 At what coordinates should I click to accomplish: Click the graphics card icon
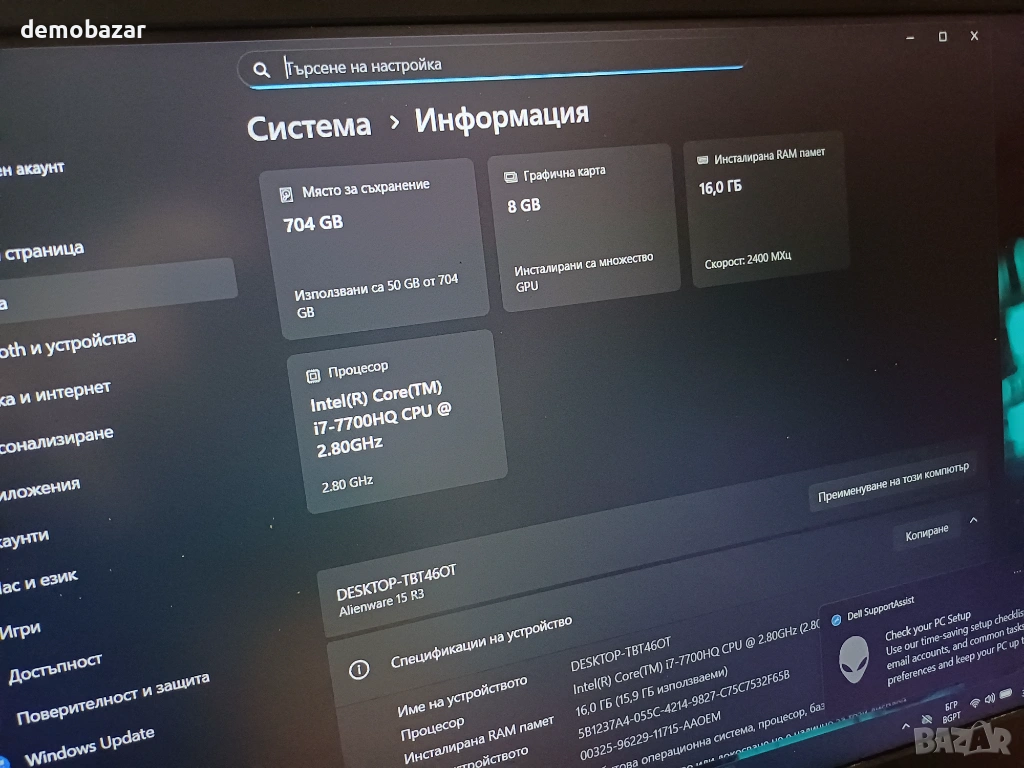tap(511, 176)
